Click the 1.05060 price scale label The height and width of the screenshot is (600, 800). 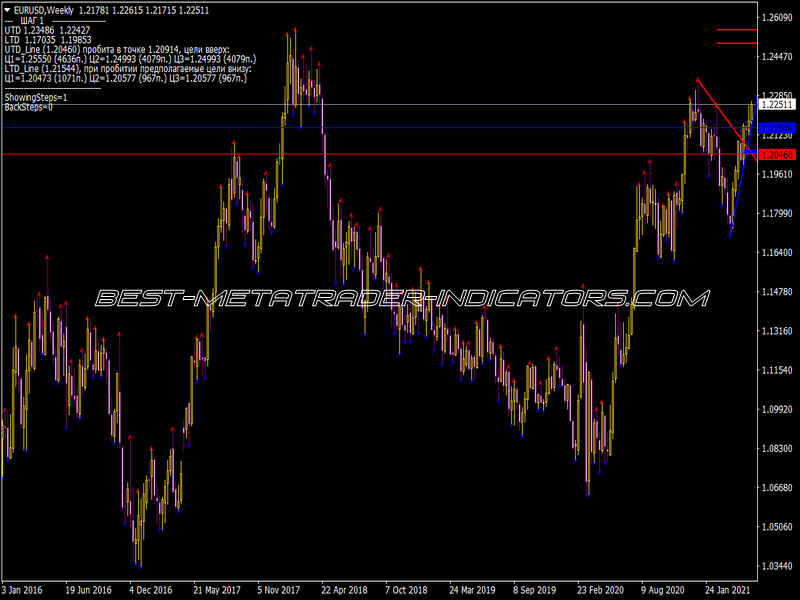pyautogui.click(x=777, y=527)
